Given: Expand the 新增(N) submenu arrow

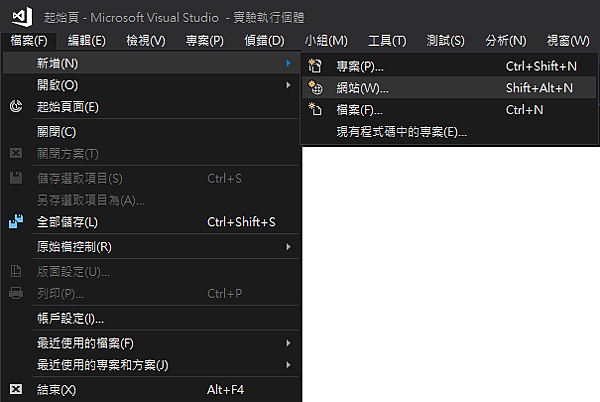Looking at the screenshot, I should [x=289, y=63].
